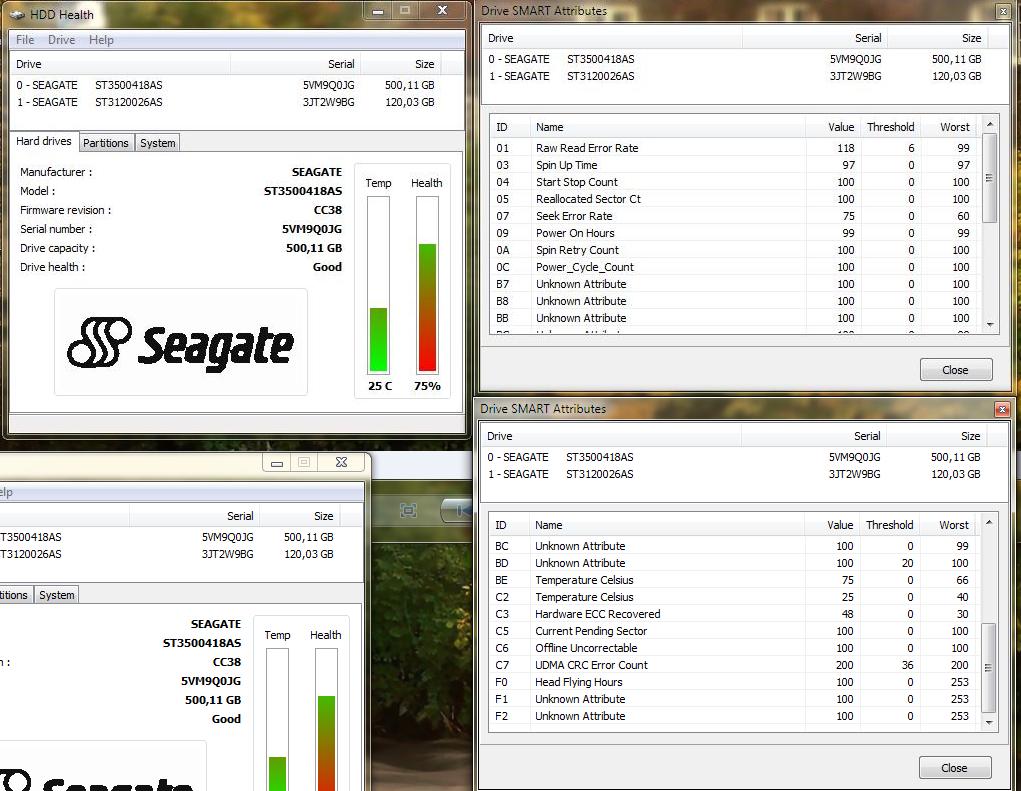Viewport: 1021px width, 791px height.
Task: Select the Power On Hours row
Action: pos(735,233)
